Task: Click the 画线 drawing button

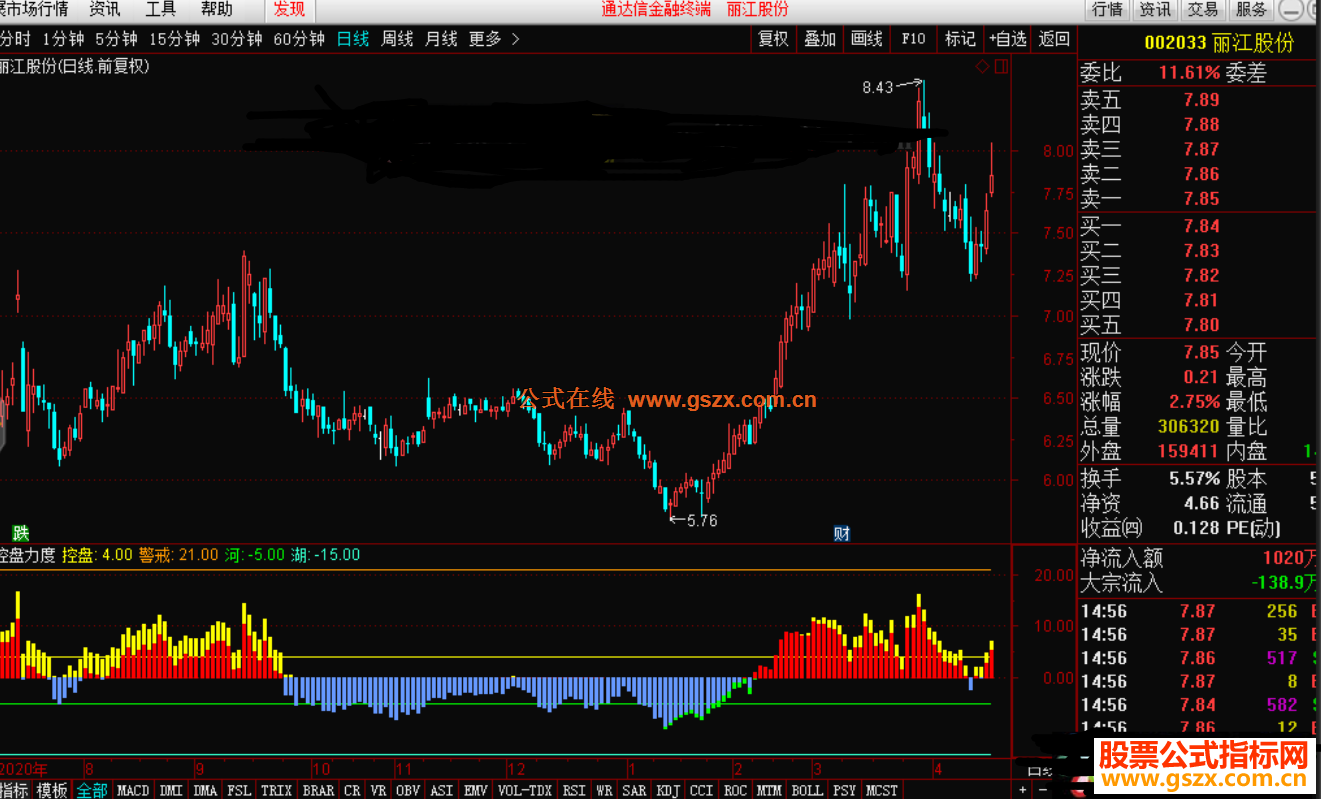Action: (867, 39)
